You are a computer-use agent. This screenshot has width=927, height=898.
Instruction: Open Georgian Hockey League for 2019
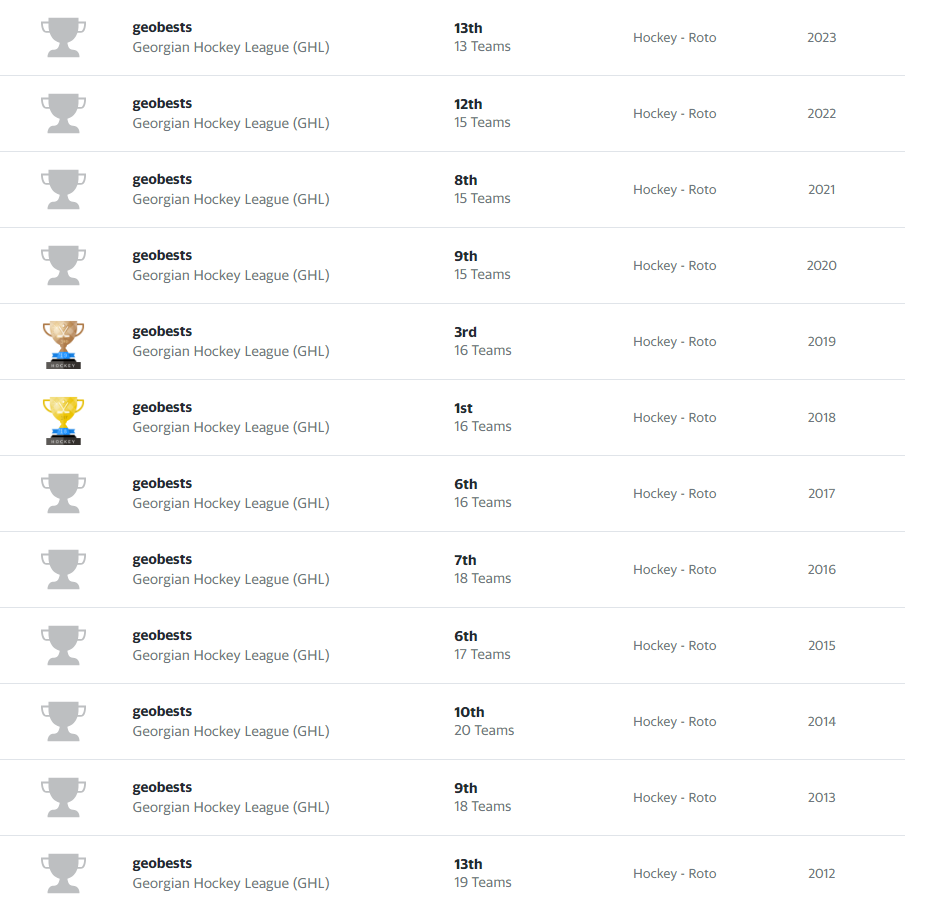point(230,351)
